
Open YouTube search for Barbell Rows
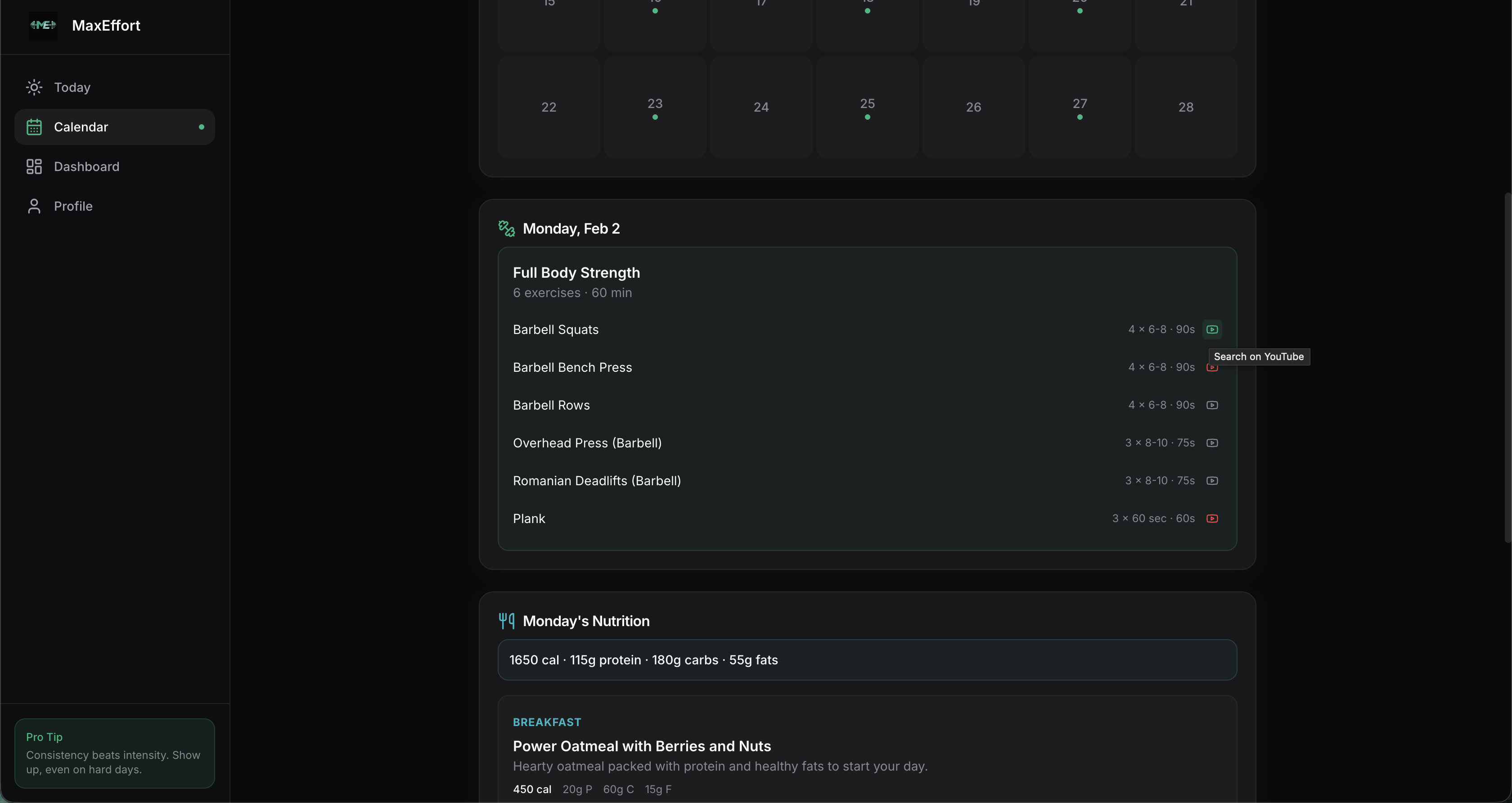pos(1212,405)
